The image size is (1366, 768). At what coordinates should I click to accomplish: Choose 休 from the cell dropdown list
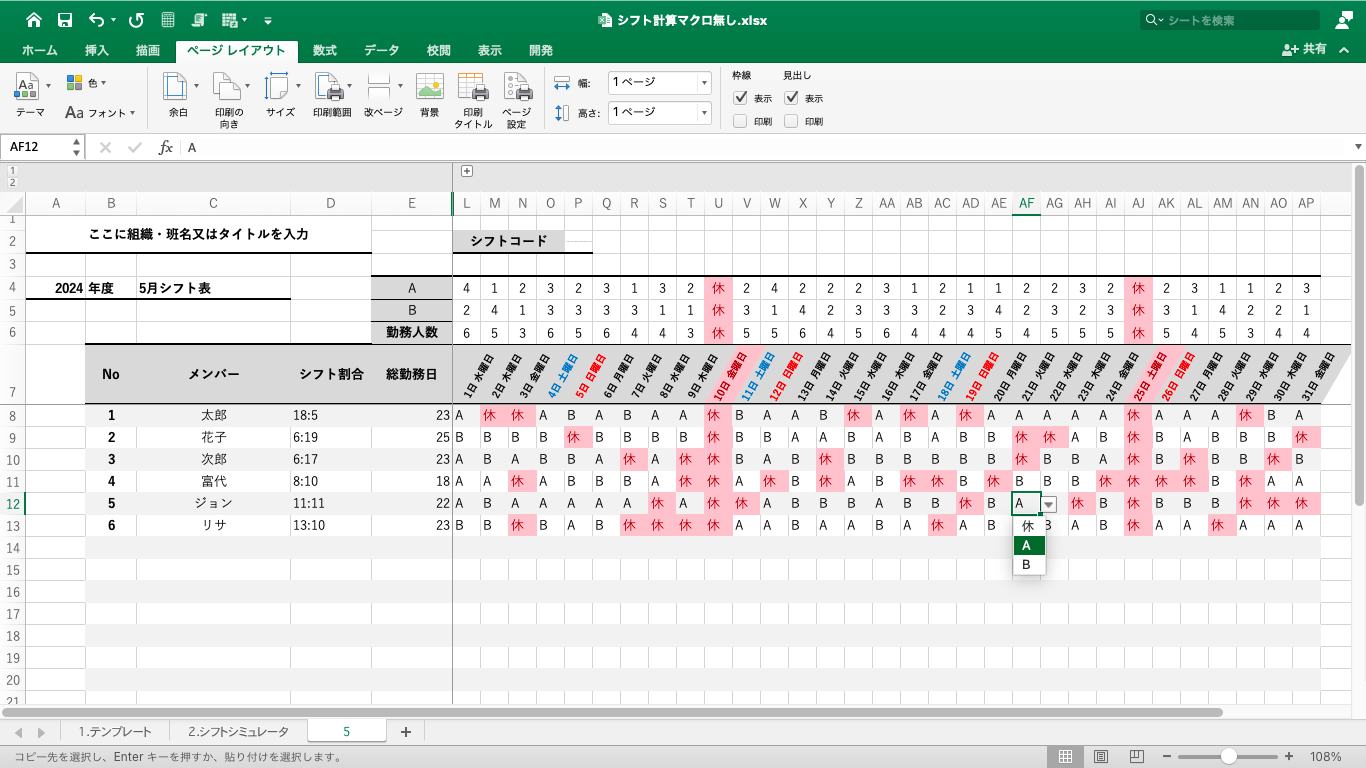click(x=1028, y=525)
